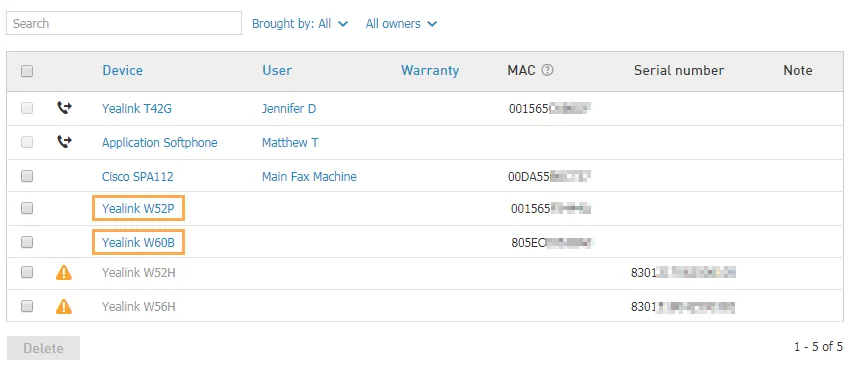The image size is (861, 372).
Task: Check the box for Cisco SPA112 row
Action: [27, 176]
